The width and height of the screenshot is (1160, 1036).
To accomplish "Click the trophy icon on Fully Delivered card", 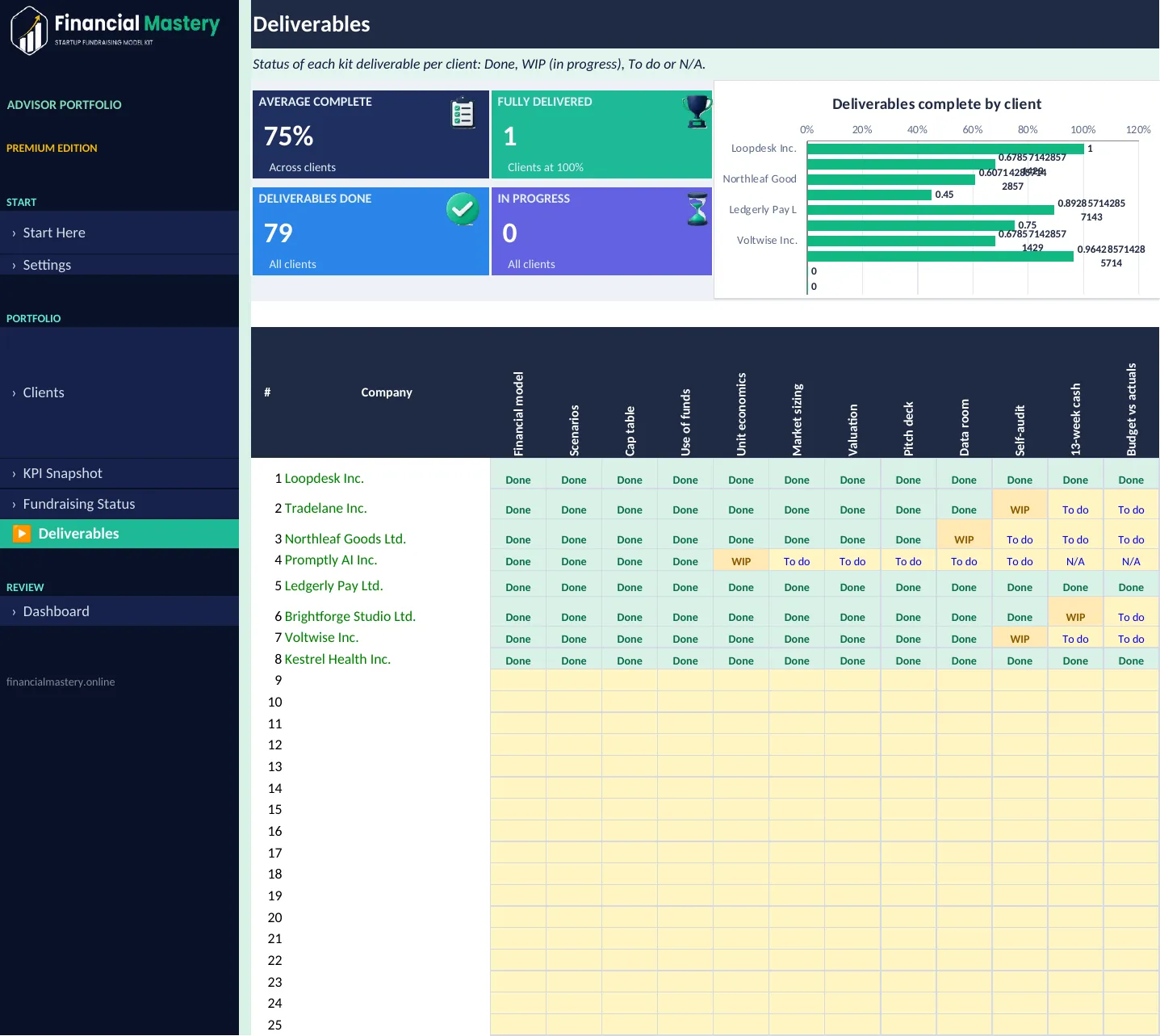I will (x=697, y=111).
